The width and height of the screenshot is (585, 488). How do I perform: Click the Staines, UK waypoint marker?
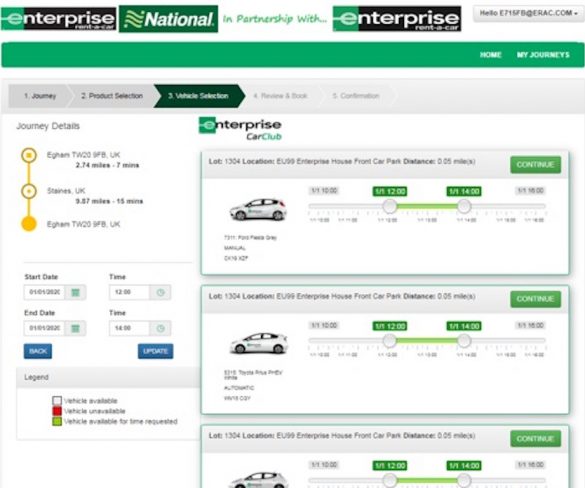click(29, 191)
